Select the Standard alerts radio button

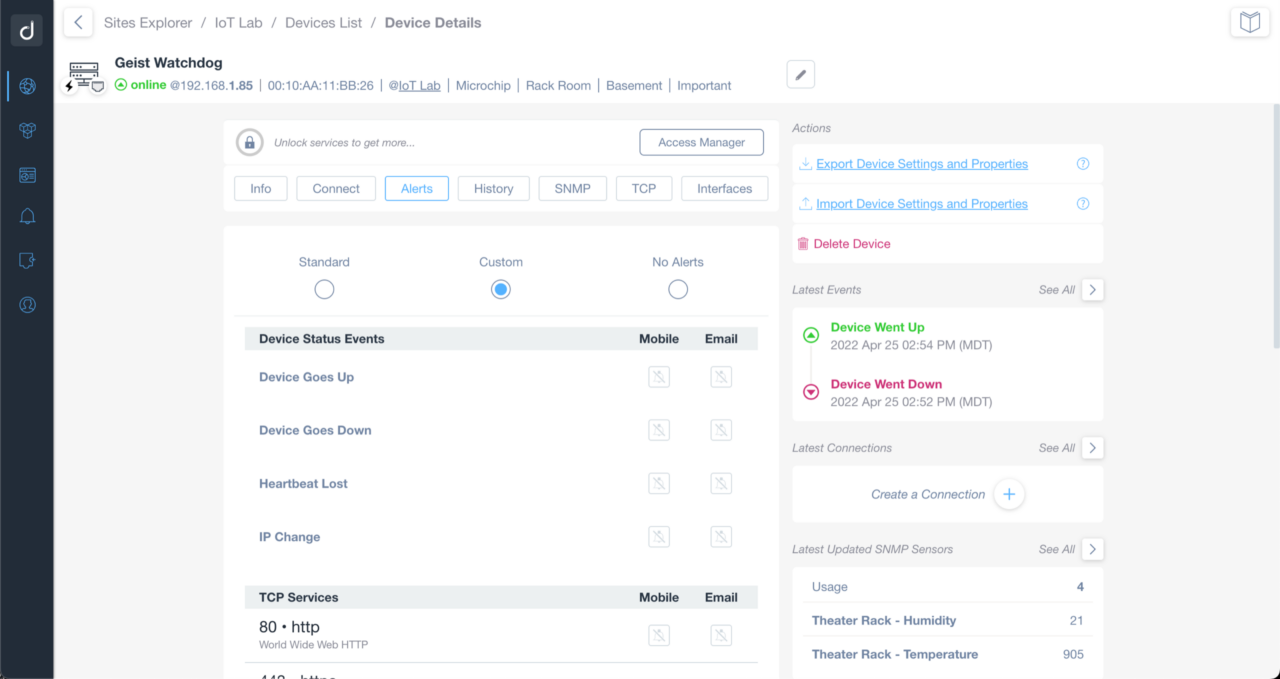(324, 289)
